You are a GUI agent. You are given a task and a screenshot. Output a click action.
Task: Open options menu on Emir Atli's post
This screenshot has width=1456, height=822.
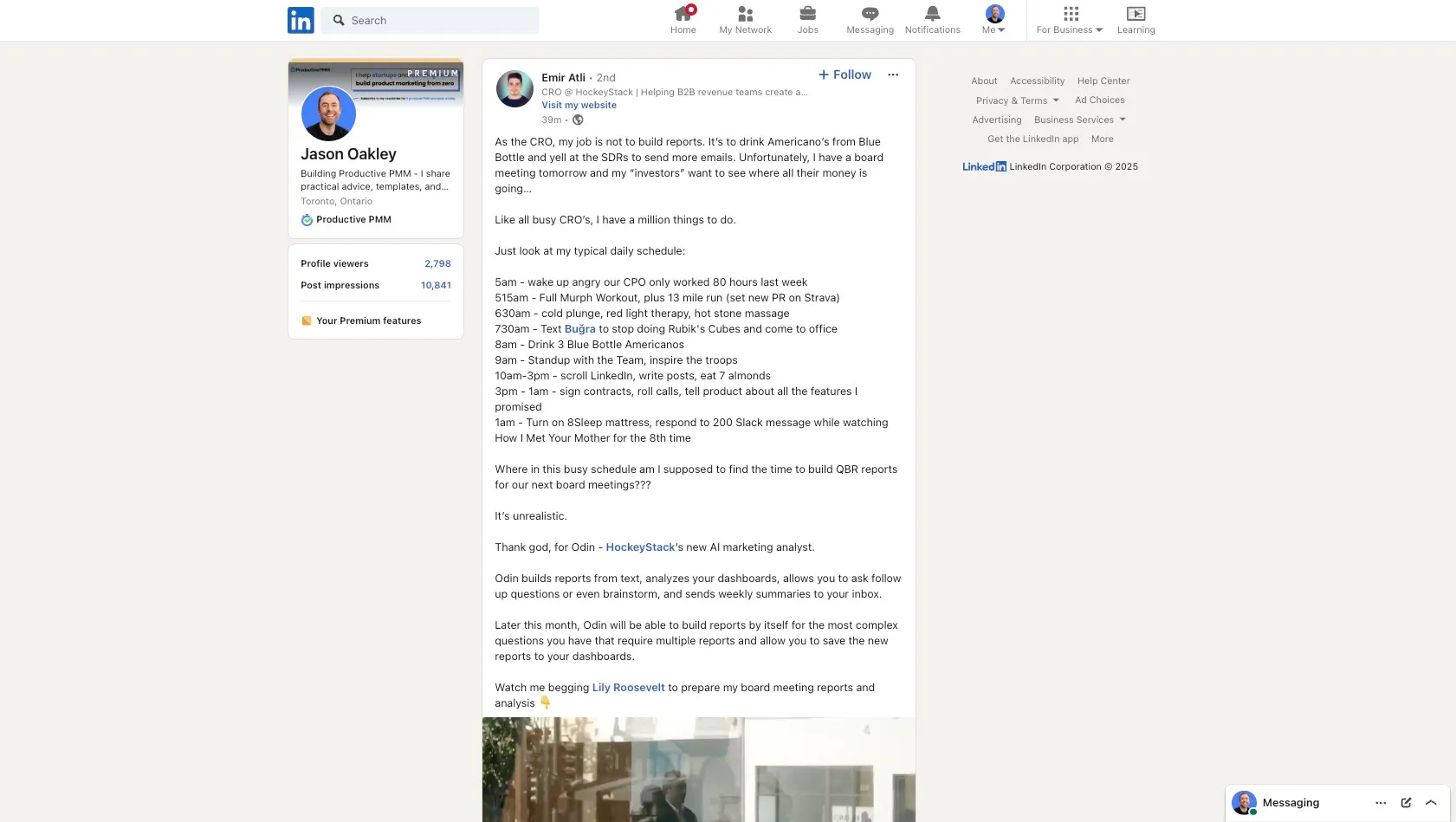tap(893, 74)
